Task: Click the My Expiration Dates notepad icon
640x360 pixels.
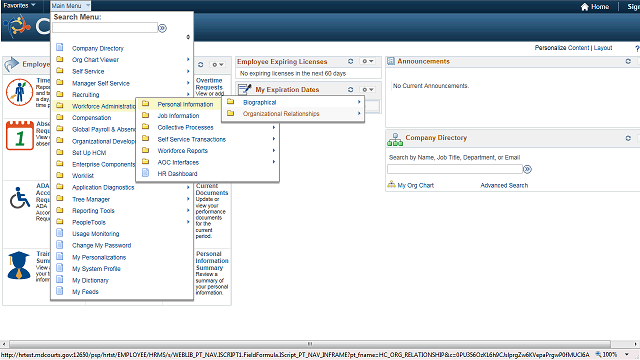Action: 244,89
